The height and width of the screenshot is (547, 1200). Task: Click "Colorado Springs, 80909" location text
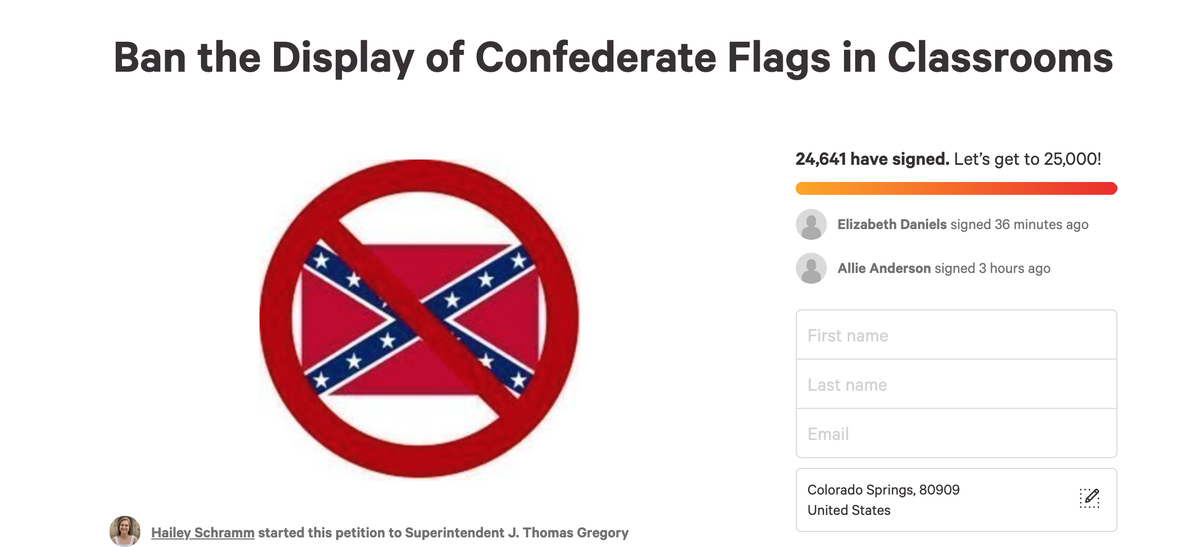coord(884,490)
